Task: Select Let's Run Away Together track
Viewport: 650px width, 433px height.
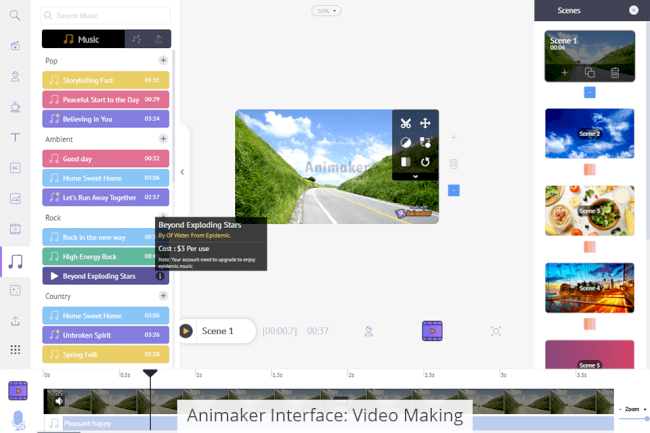Action: point(106,197)
